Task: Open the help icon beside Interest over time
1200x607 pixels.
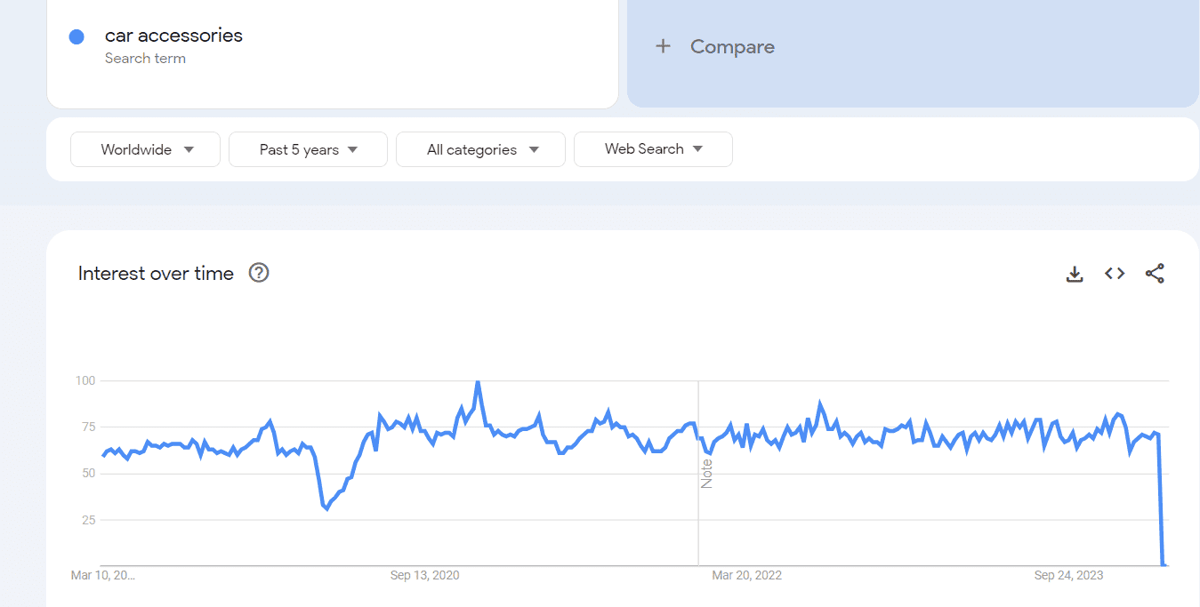Action: coord(259,273)
